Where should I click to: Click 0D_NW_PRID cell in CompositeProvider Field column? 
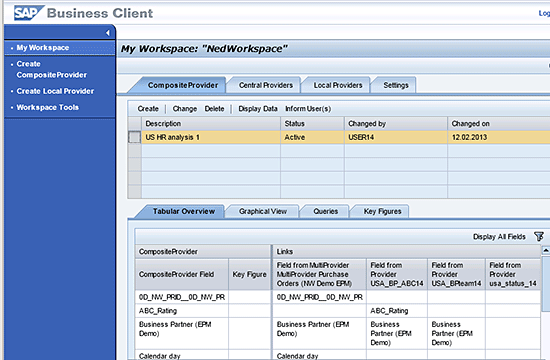point(182,297)
